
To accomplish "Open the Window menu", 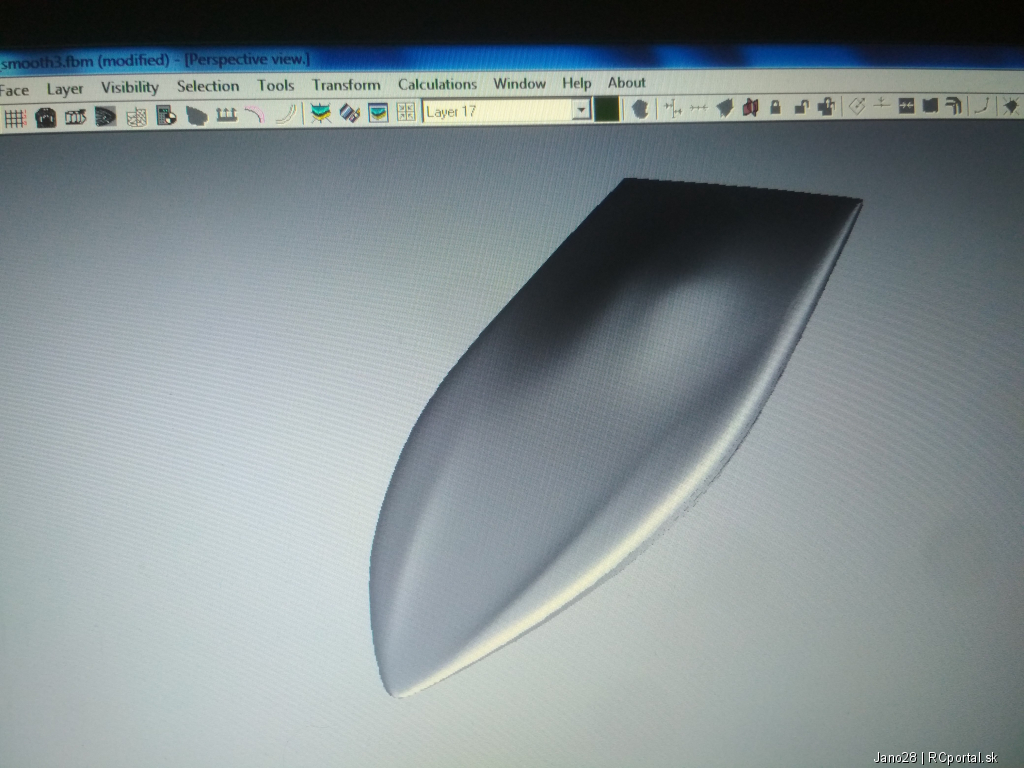I will point(519,84).
